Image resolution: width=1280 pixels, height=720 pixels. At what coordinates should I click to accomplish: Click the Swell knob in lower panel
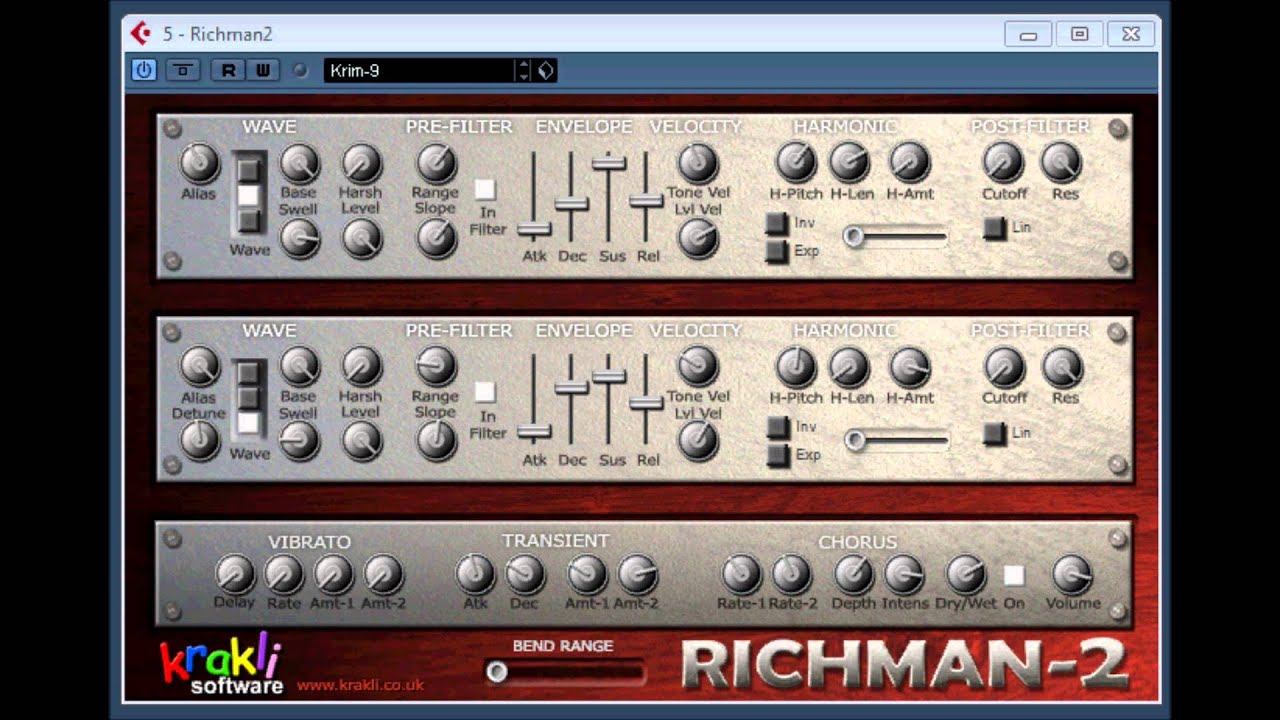(x=299, y=441)
